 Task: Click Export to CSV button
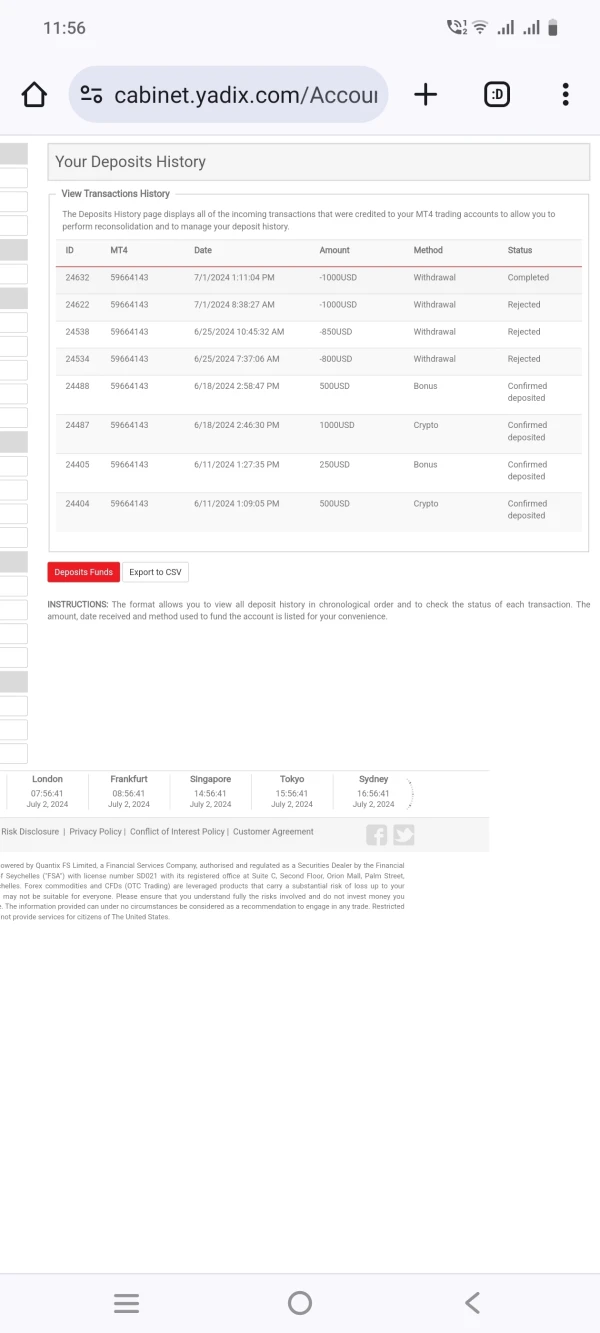156,572
